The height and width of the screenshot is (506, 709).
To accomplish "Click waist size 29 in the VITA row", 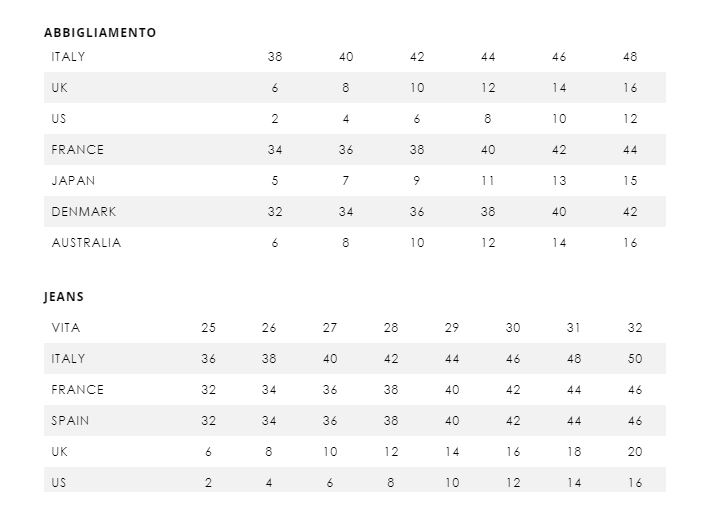I will [x=452, y=328].
